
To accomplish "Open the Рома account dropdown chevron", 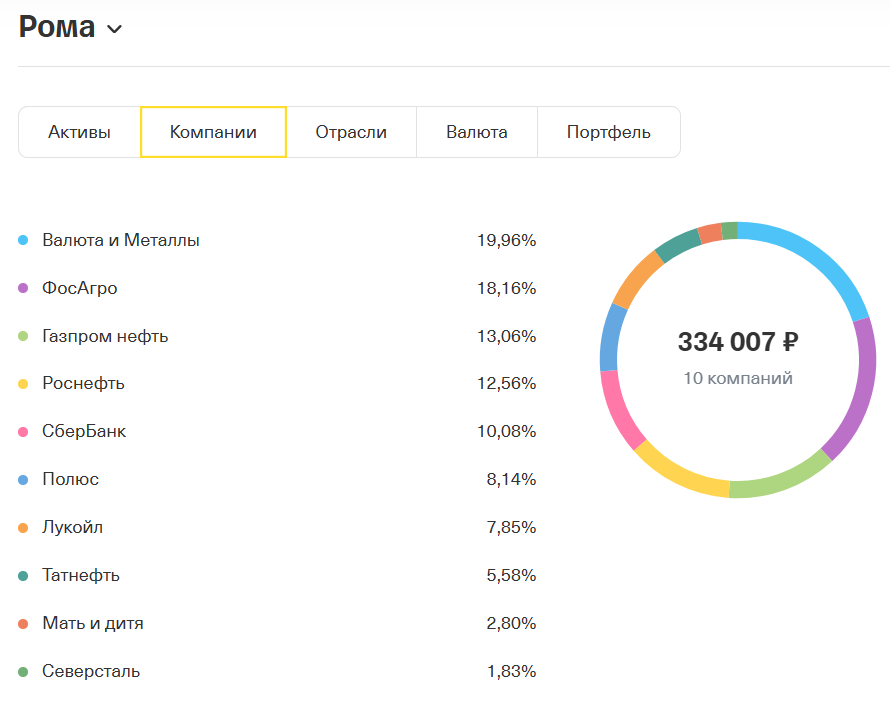I will click(x=115, y=30).
